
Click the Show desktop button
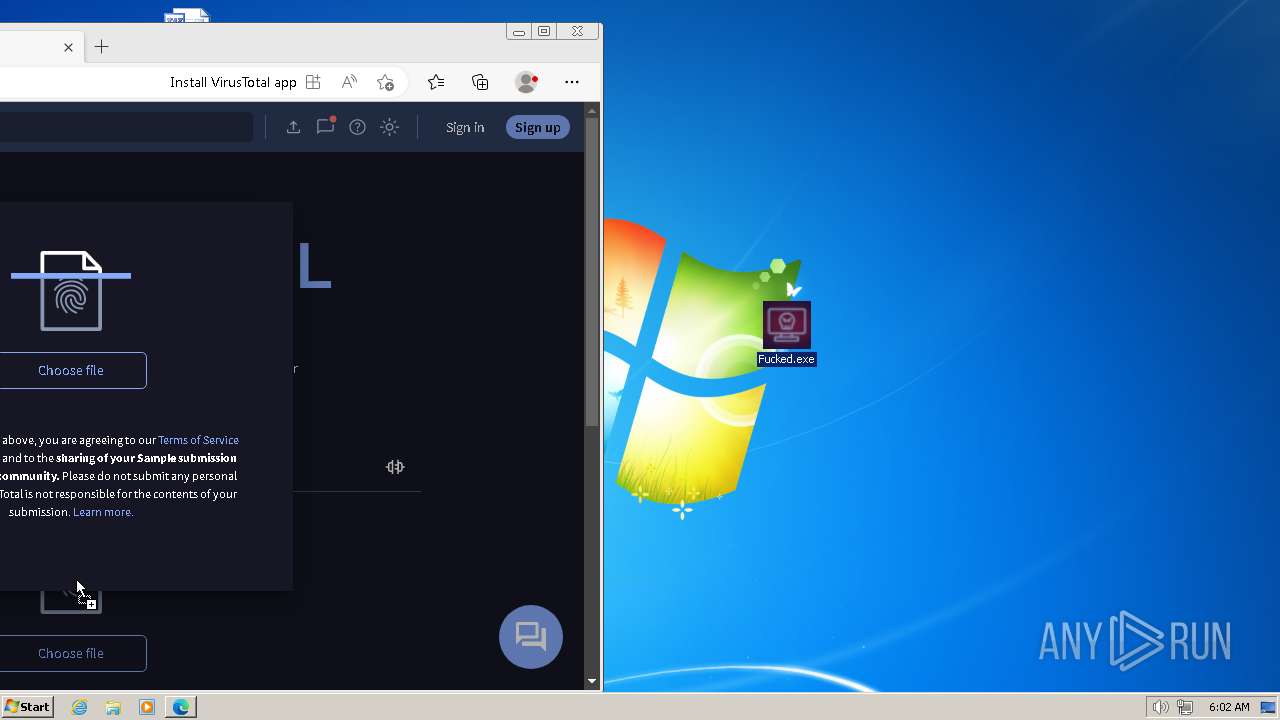[1270, 707]
